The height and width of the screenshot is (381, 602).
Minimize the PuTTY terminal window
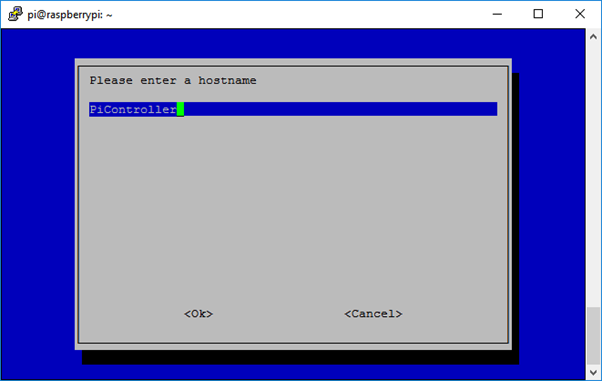point(497,14)
